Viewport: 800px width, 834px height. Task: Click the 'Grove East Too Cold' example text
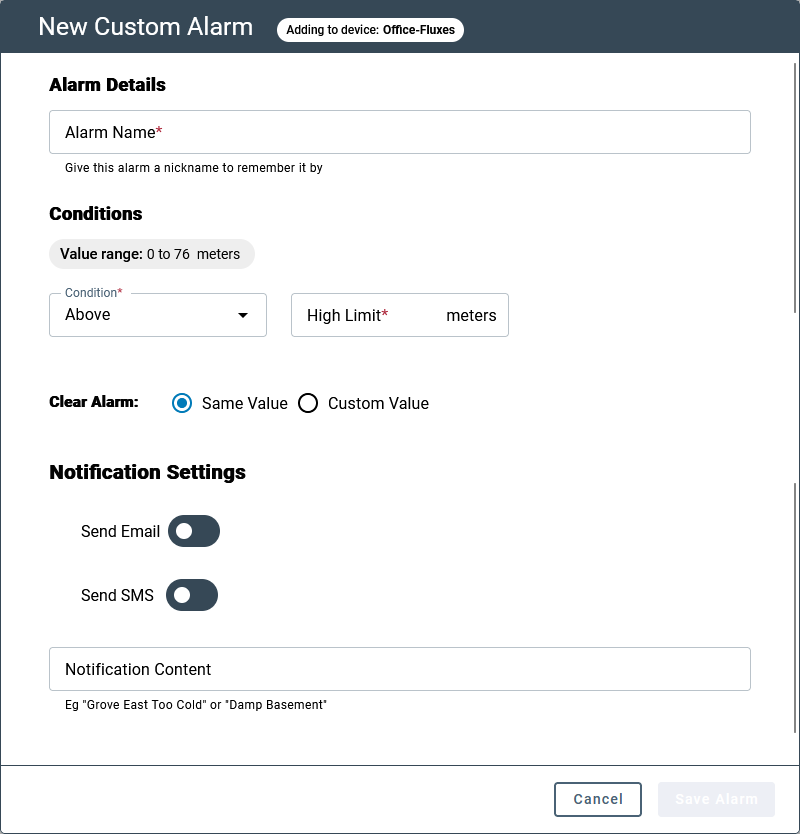196,705
